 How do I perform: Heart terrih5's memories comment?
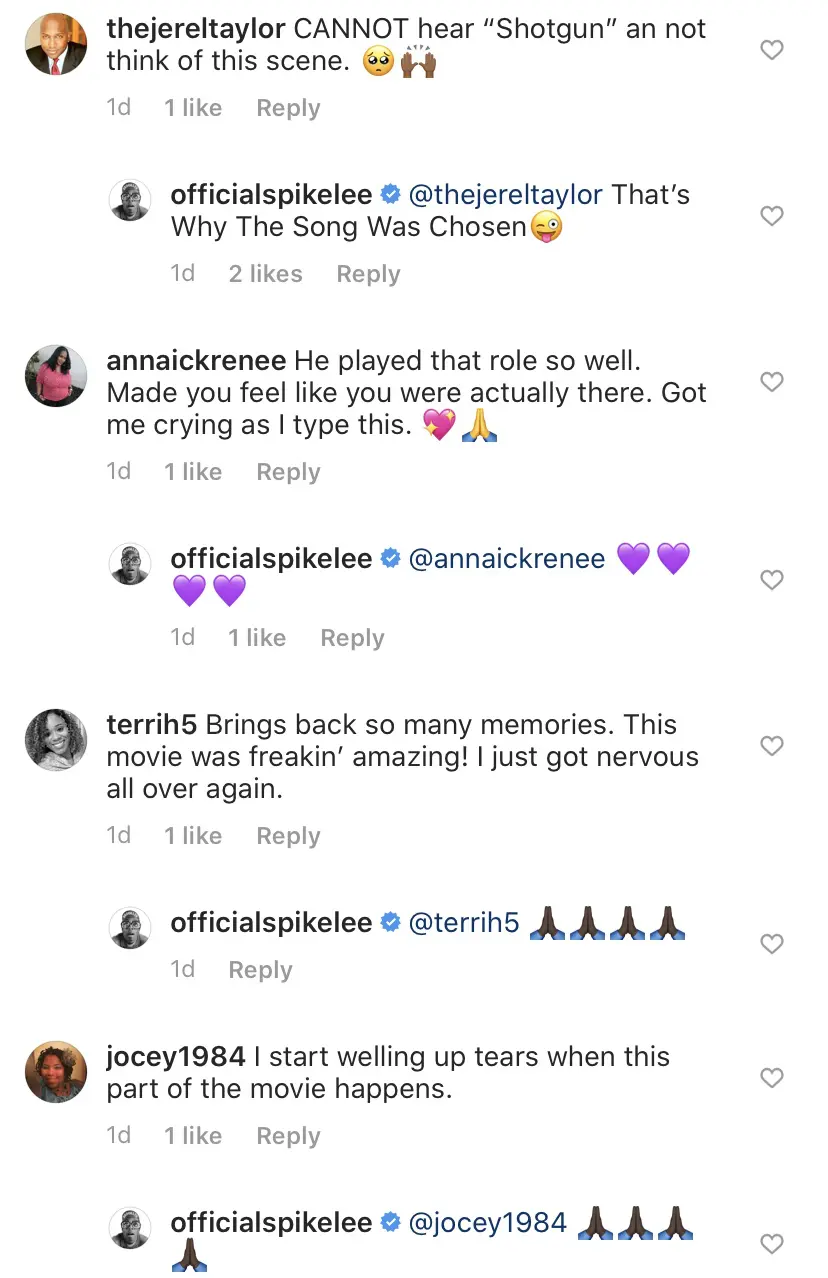(x=772, y=745)
